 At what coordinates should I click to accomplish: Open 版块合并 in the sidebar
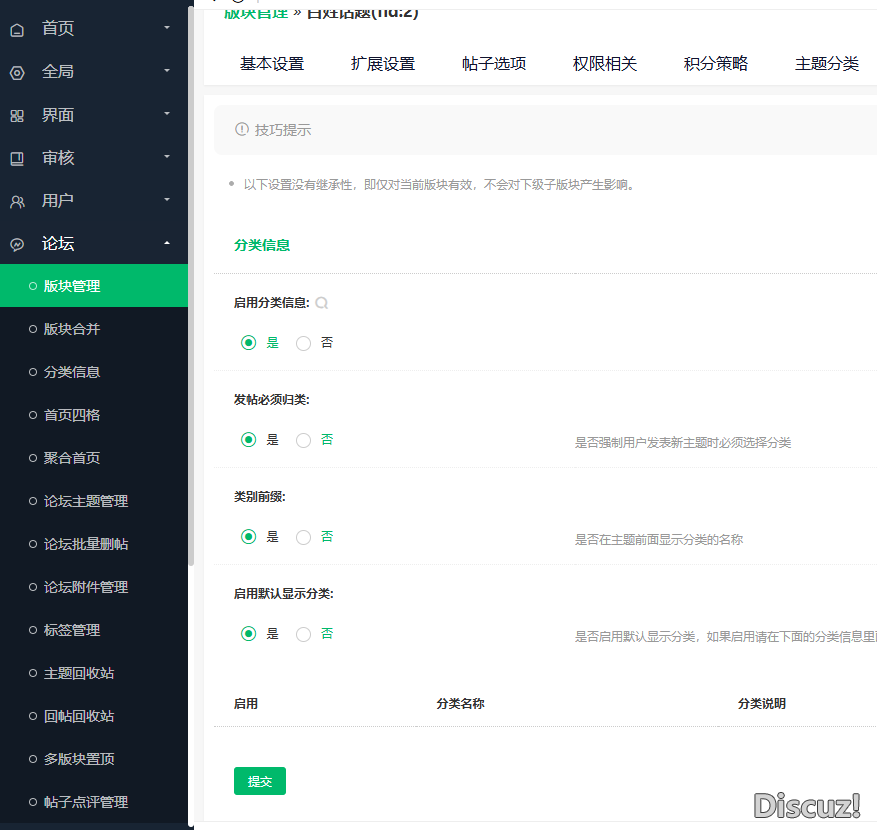(x=94, y=329)
